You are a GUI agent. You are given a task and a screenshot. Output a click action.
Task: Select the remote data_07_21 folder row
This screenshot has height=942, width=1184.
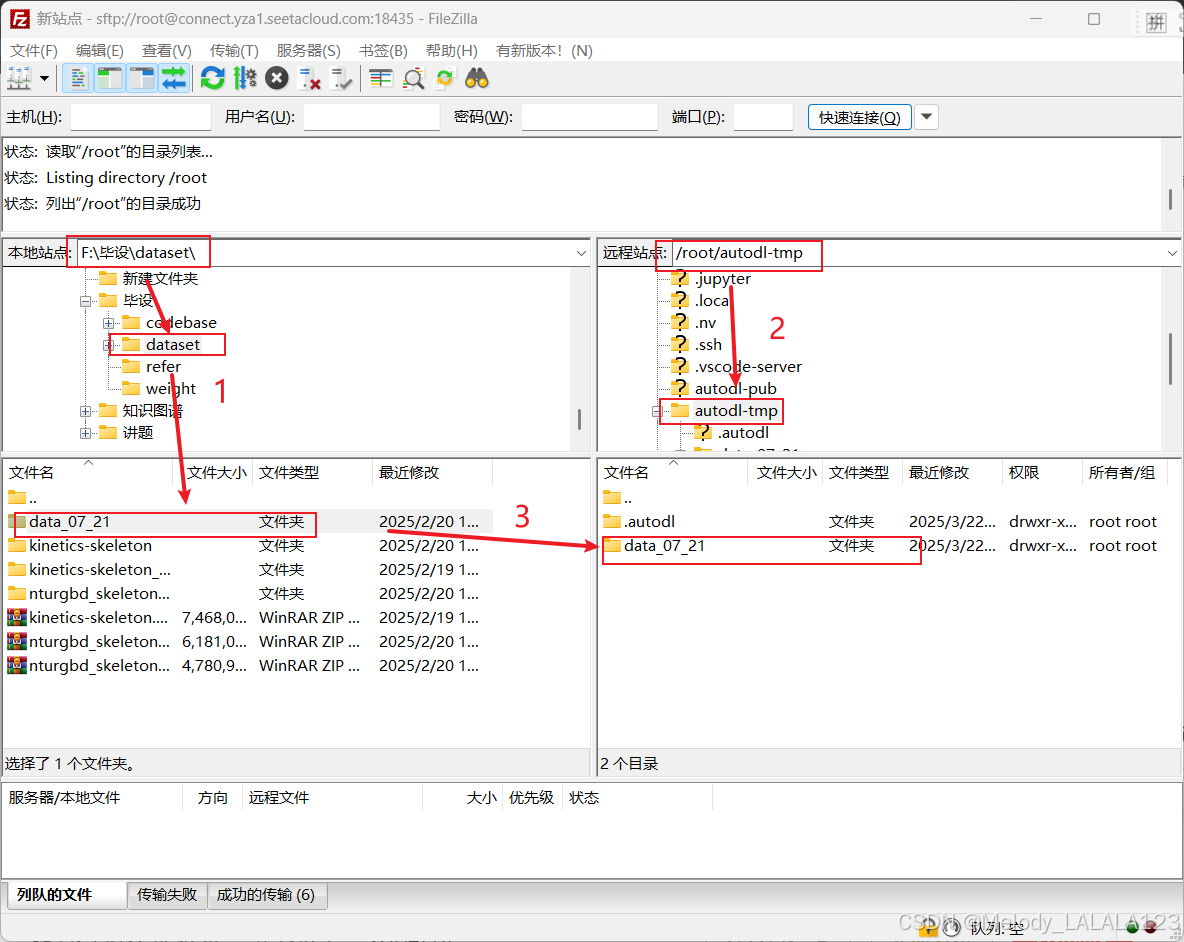point(883,546)
